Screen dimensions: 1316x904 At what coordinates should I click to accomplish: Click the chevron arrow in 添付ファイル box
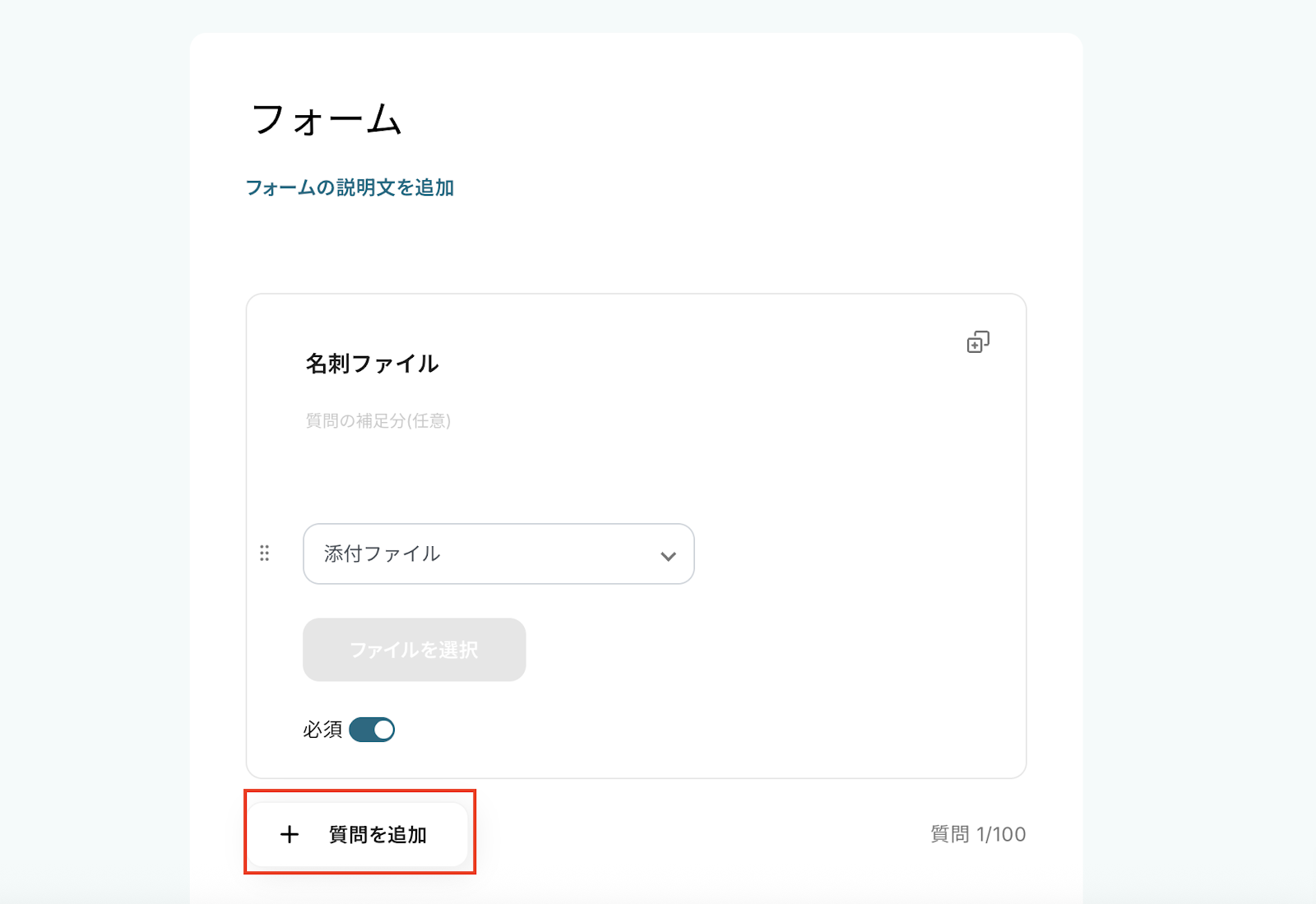[668, 556]
